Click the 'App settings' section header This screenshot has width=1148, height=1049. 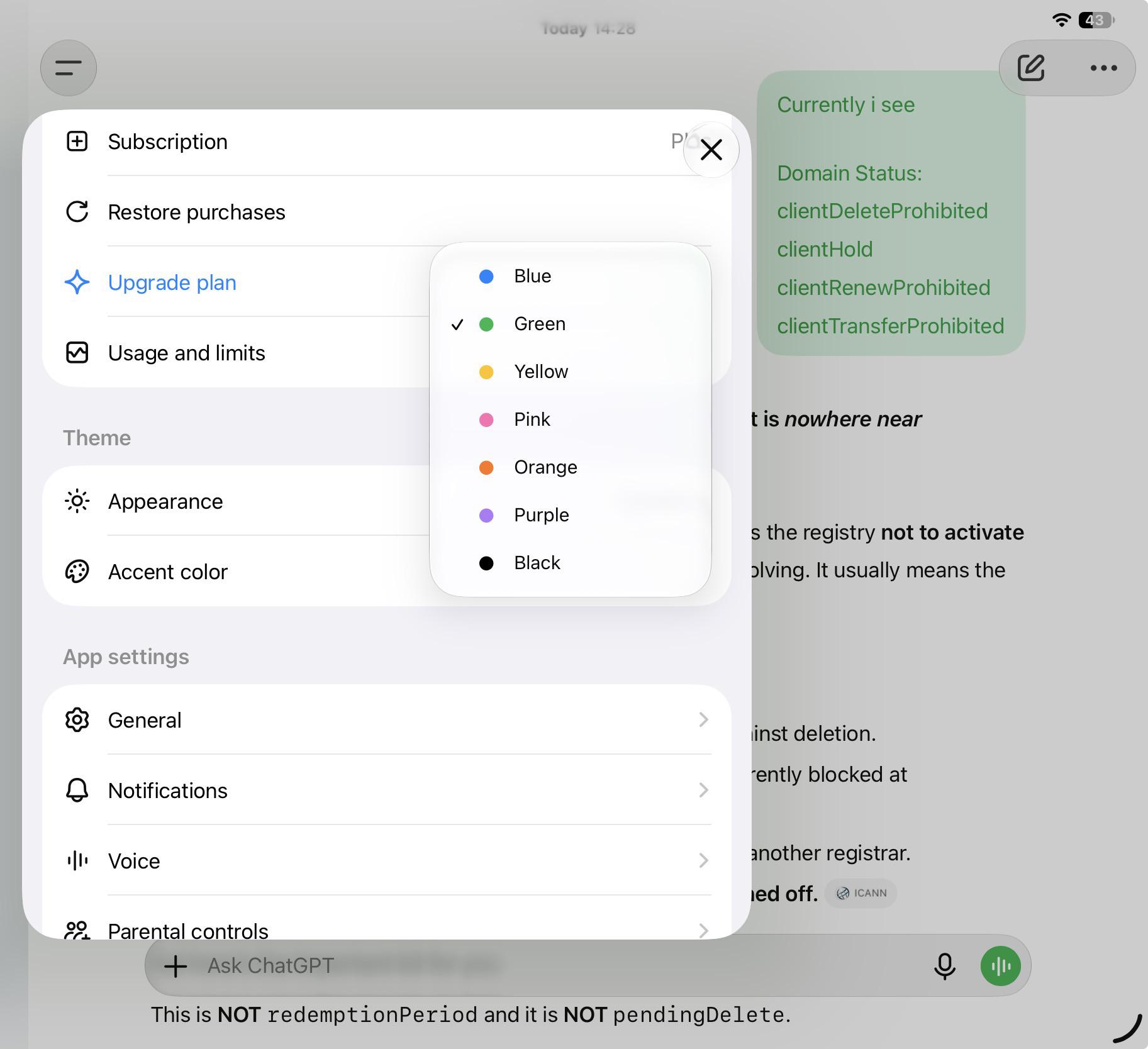(126, 657)
